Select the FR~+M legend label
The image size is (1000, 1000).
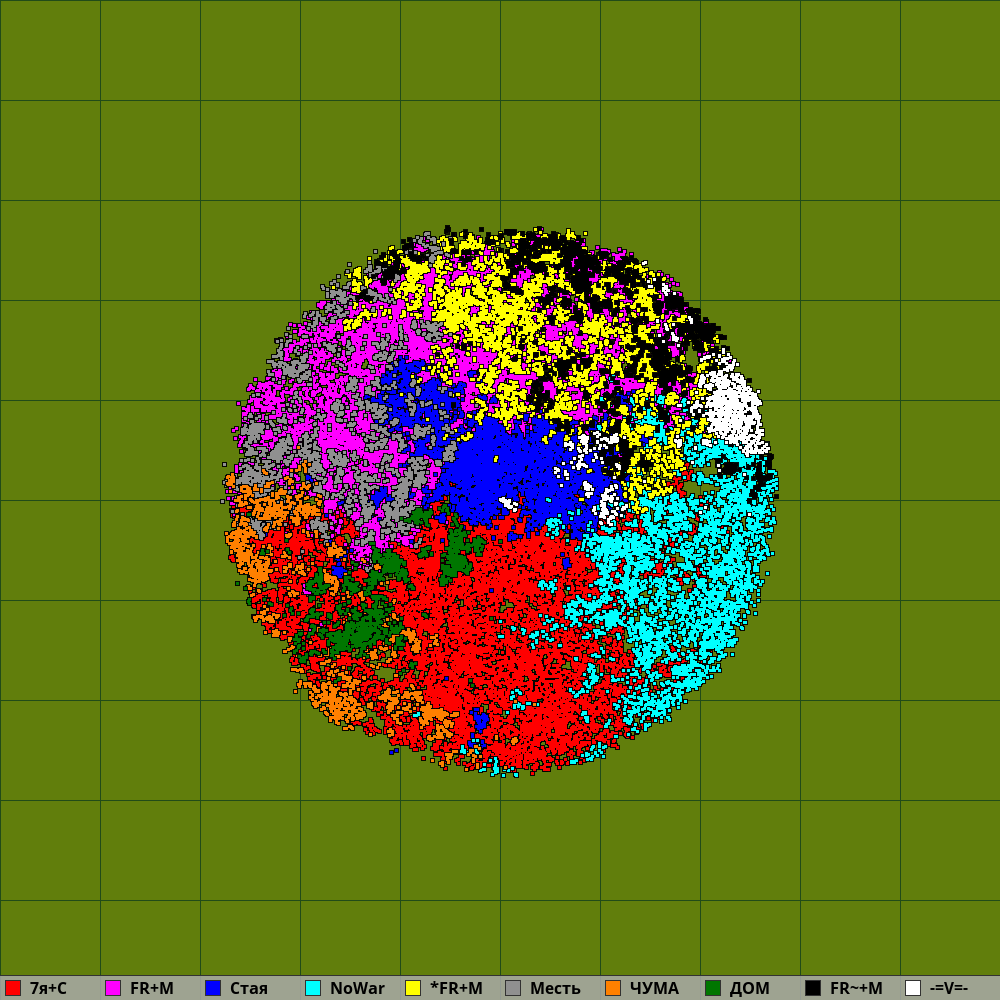point(857,989)
